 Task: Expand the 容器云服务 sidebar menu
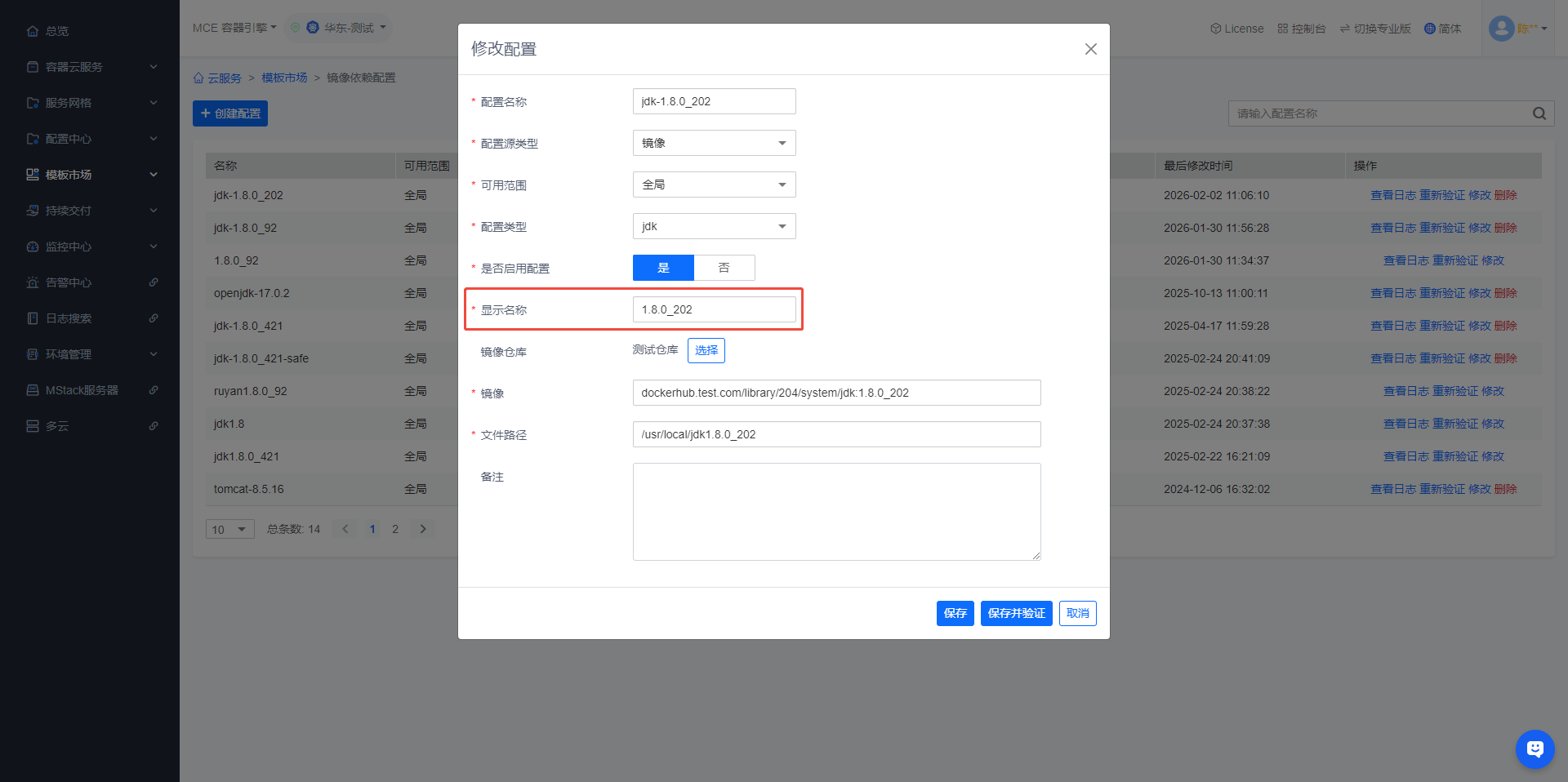90,67
